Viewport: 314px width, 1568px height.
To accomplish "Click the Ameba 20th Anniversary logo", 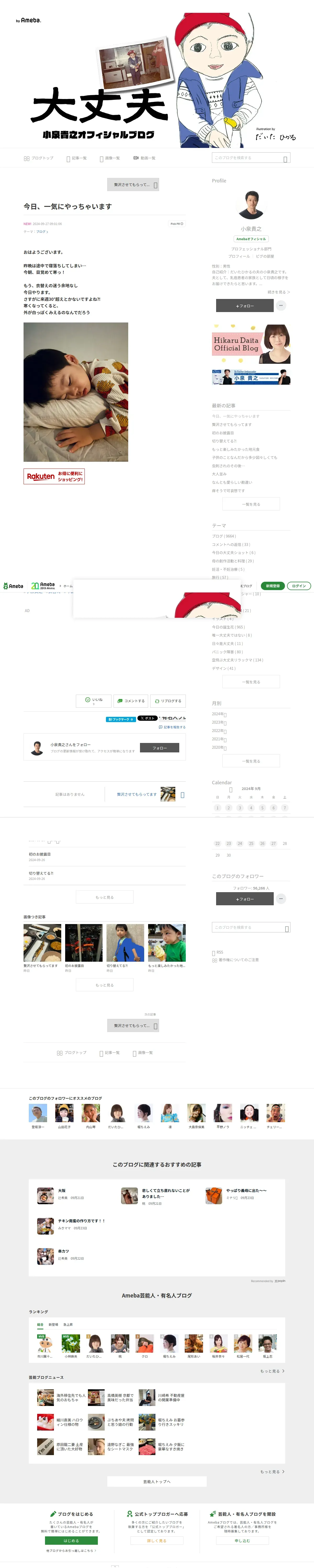I will click(x=43, y=586).
